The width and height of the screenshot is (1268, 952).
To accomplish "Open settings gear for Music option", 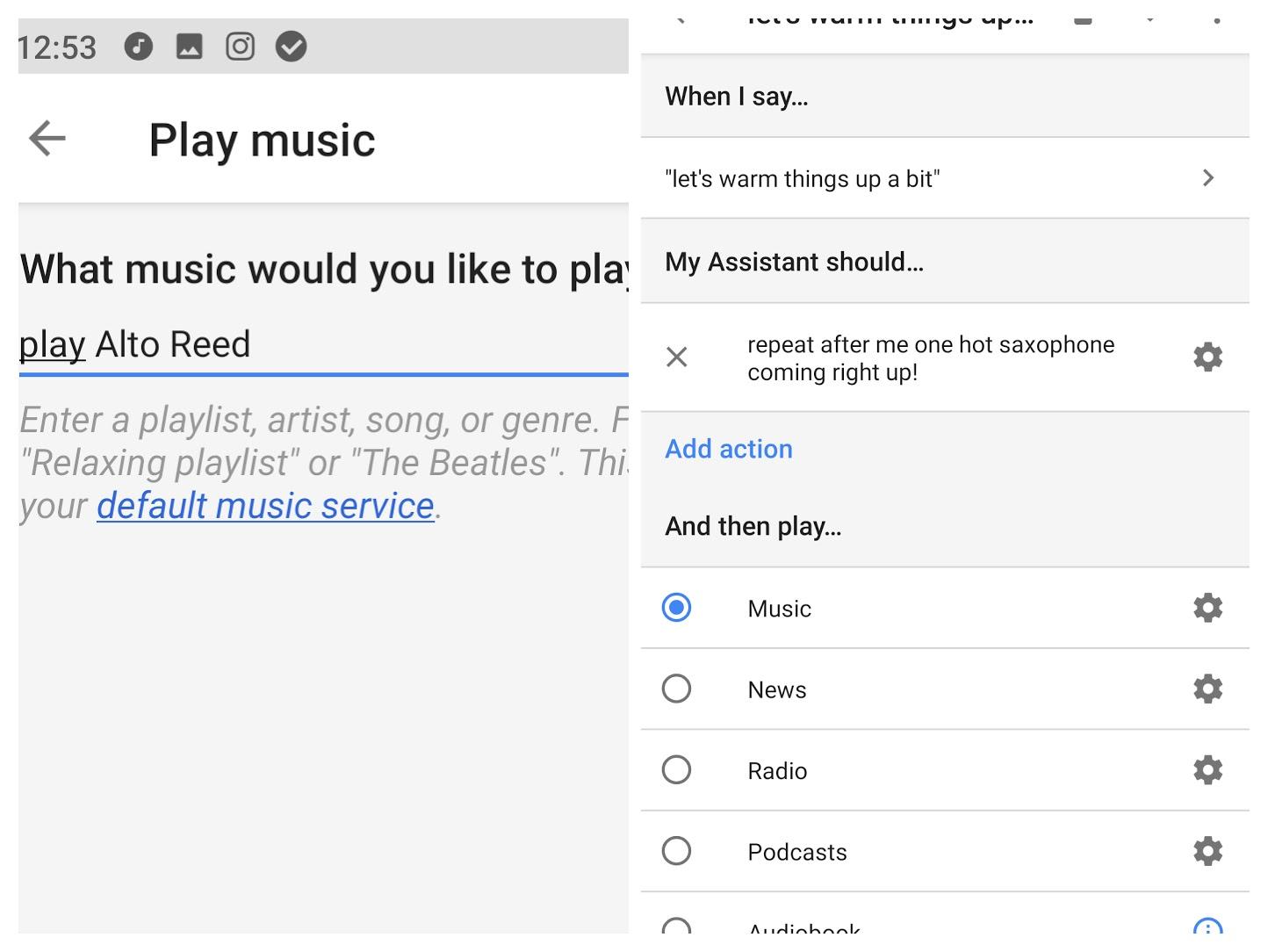I will (x=1207, y=608).
